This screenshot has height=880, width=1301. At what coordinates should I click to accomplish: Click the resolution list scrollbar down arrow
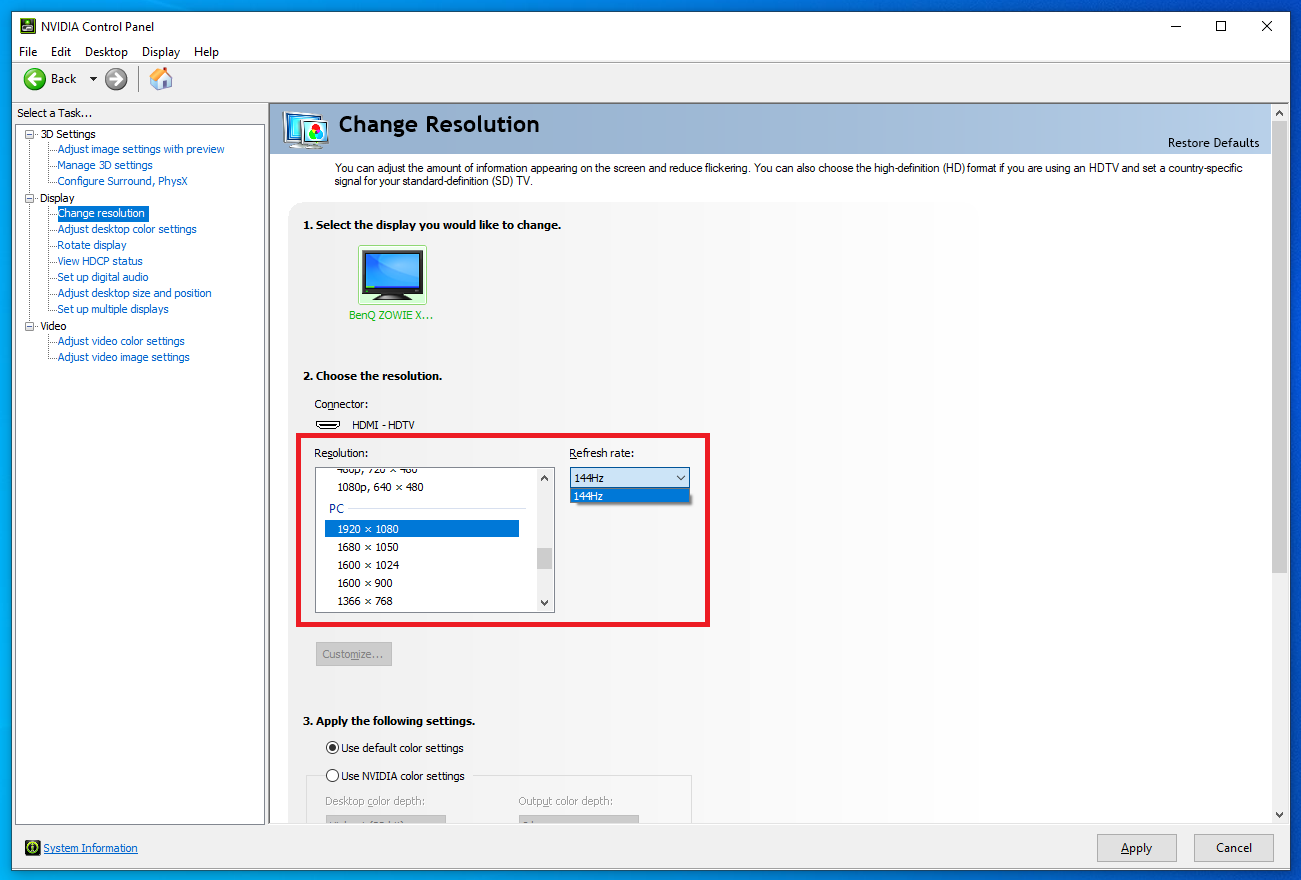coord(545,602)
